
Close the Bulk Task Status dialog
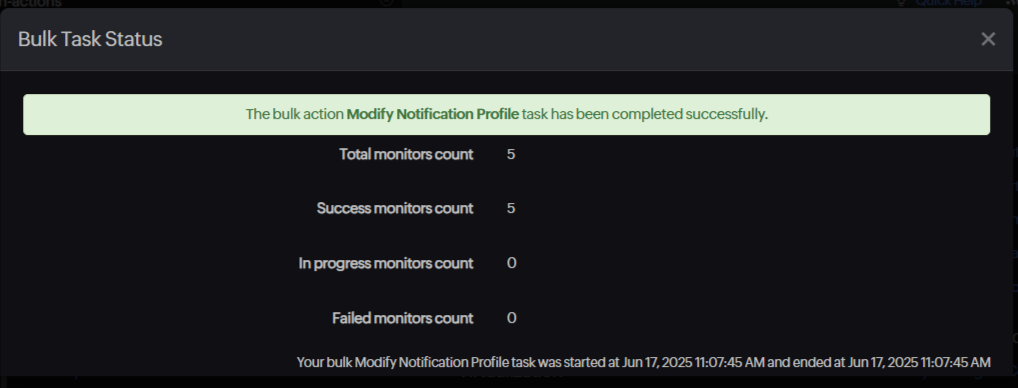tap(987, 40)
